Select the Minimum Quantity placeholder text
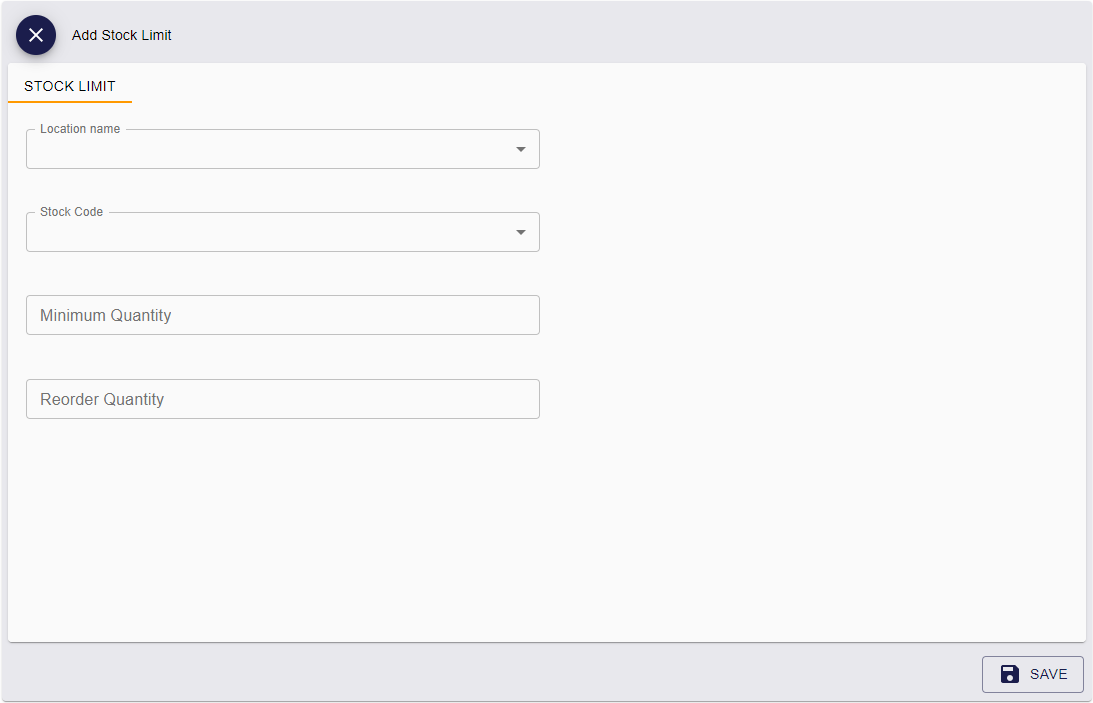 105,315
